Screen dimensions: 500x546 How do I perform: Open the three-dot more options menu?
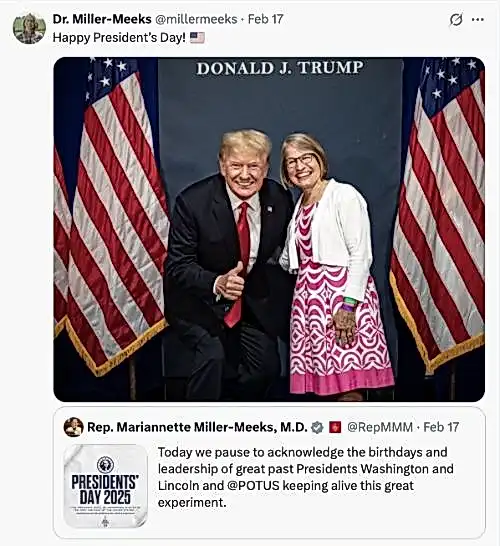coord(477,20)
